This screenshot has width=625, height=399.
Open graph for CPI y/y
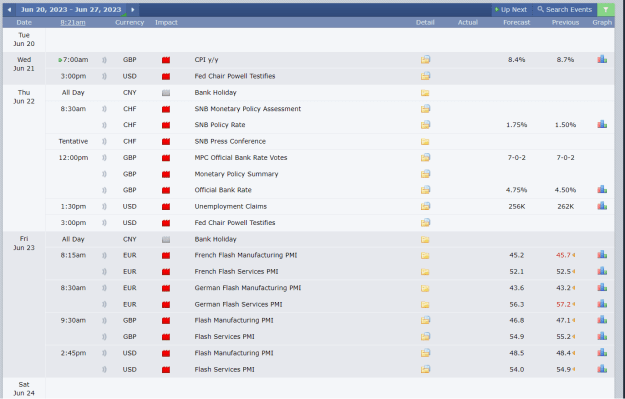click(x=602, y=60)
